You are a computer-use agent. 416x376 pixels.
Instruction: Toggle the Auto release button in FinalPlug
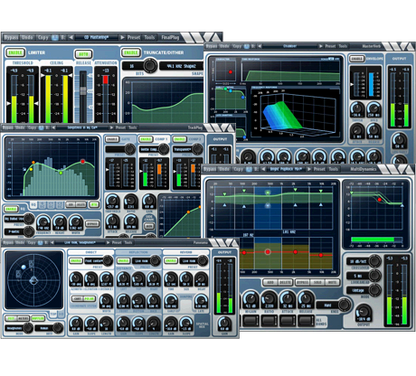[x=83, y=54]
